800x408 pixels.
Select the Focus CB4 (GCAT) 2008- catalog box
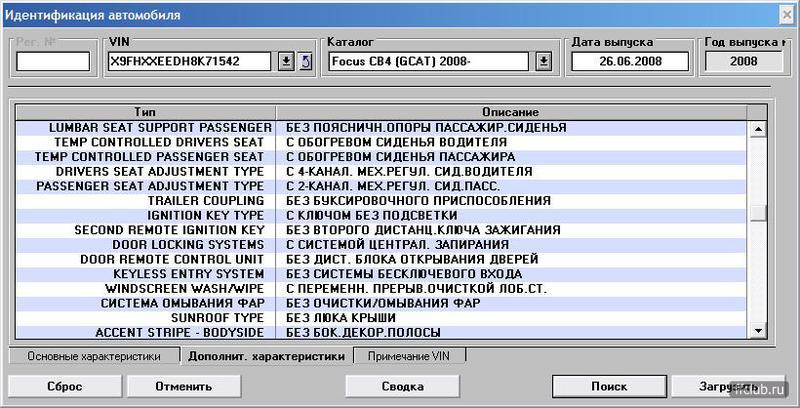(x=429, y=62)
